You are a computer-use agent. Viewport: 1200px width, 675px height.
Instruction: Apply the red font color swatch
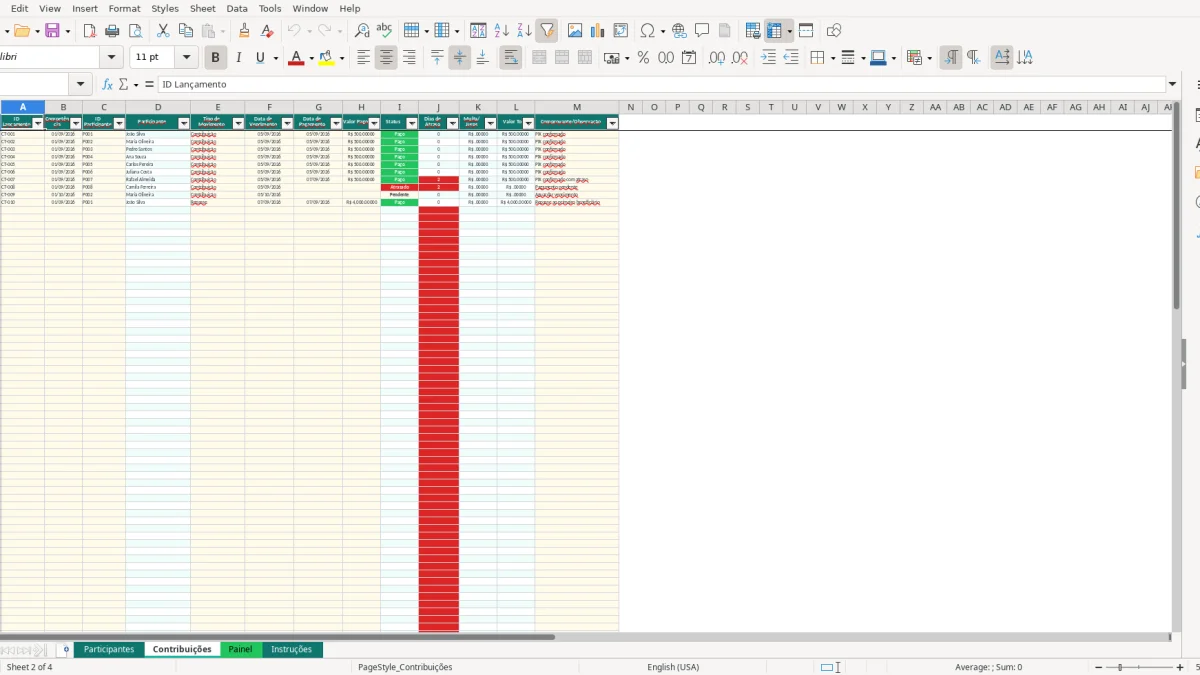[x=296, y=58]
